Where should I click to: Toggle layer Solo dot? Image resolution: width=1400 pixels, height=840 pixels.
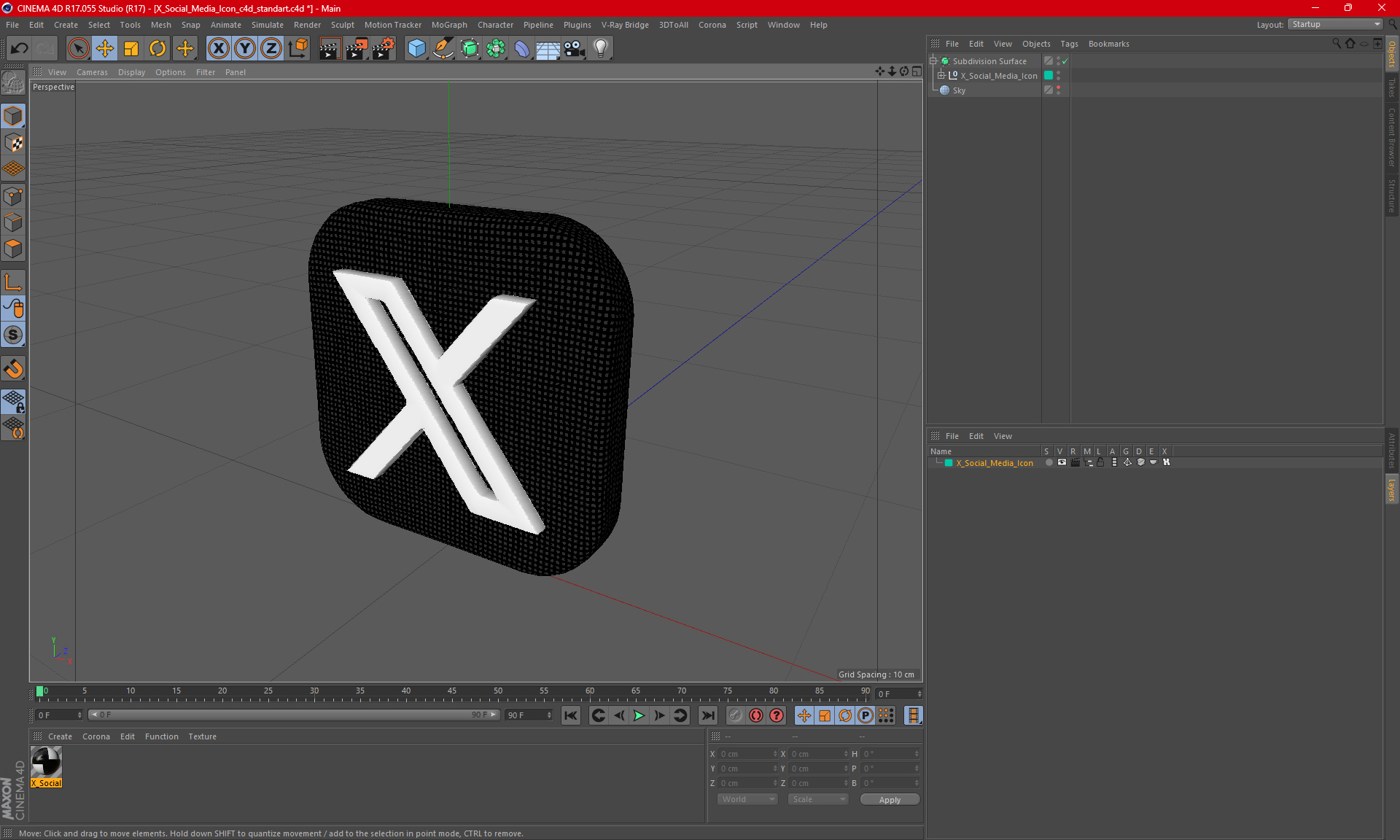[x=1049, y=462]
